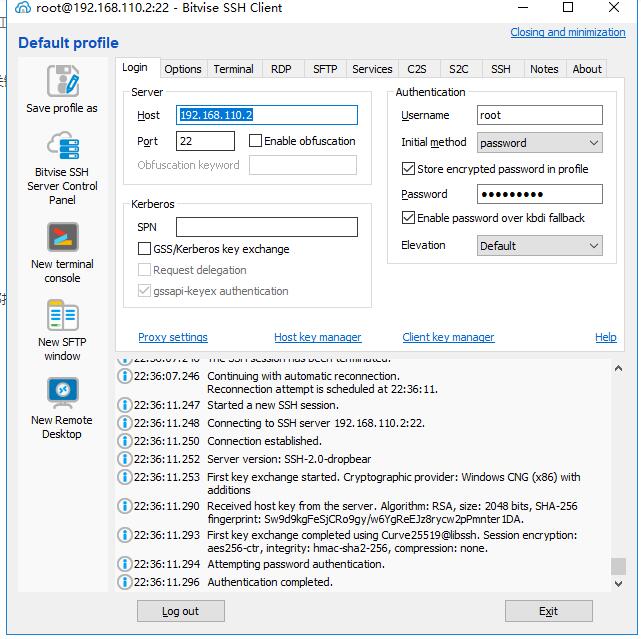Launch New terminal console icon

[62, 238]
